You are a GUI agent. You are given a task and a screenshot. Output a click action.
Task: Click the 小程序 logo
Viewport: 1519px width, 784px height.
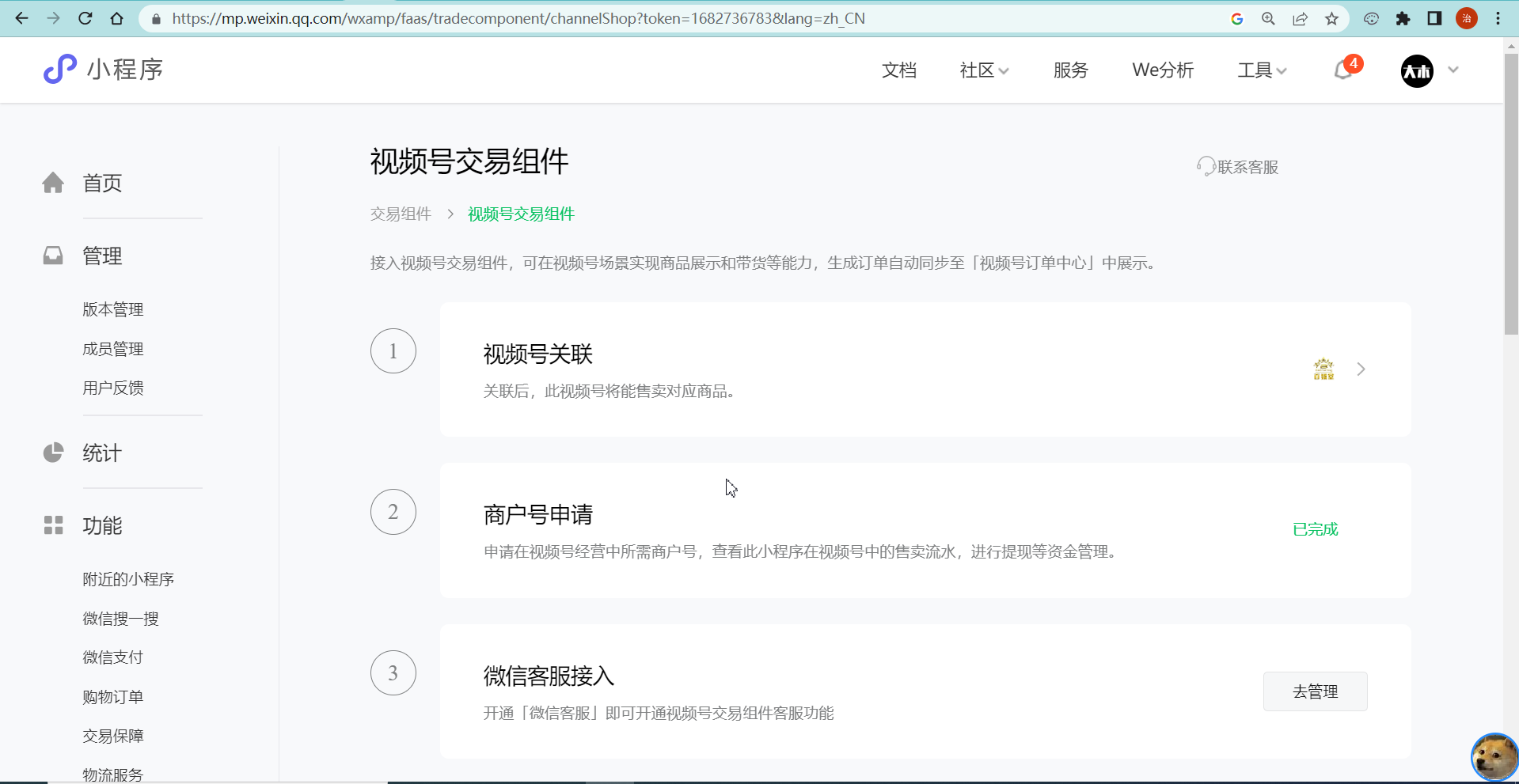coord(103,70)
